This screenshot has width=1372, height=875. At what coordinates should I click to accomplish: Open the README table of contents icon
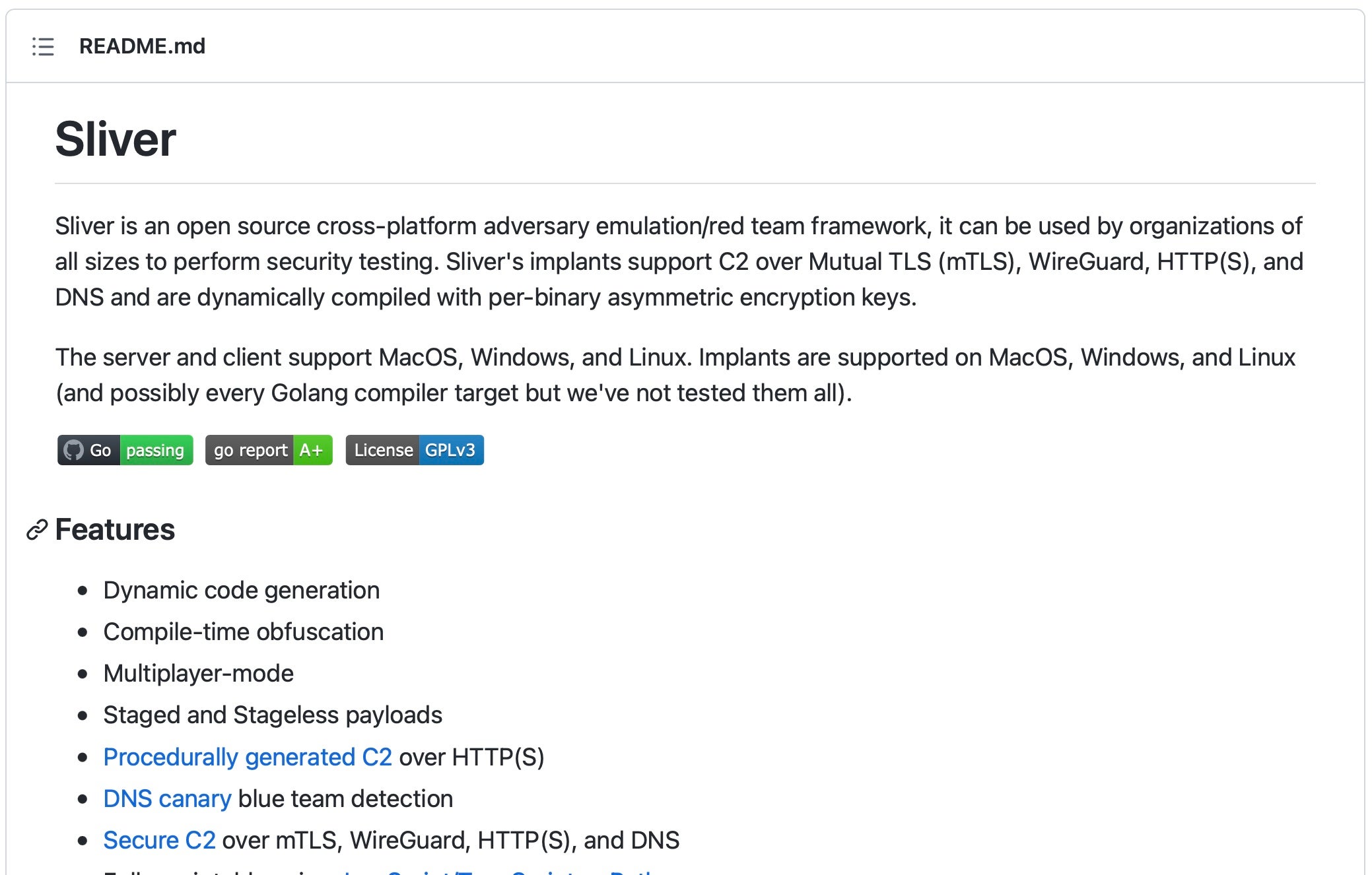point(43,47)
